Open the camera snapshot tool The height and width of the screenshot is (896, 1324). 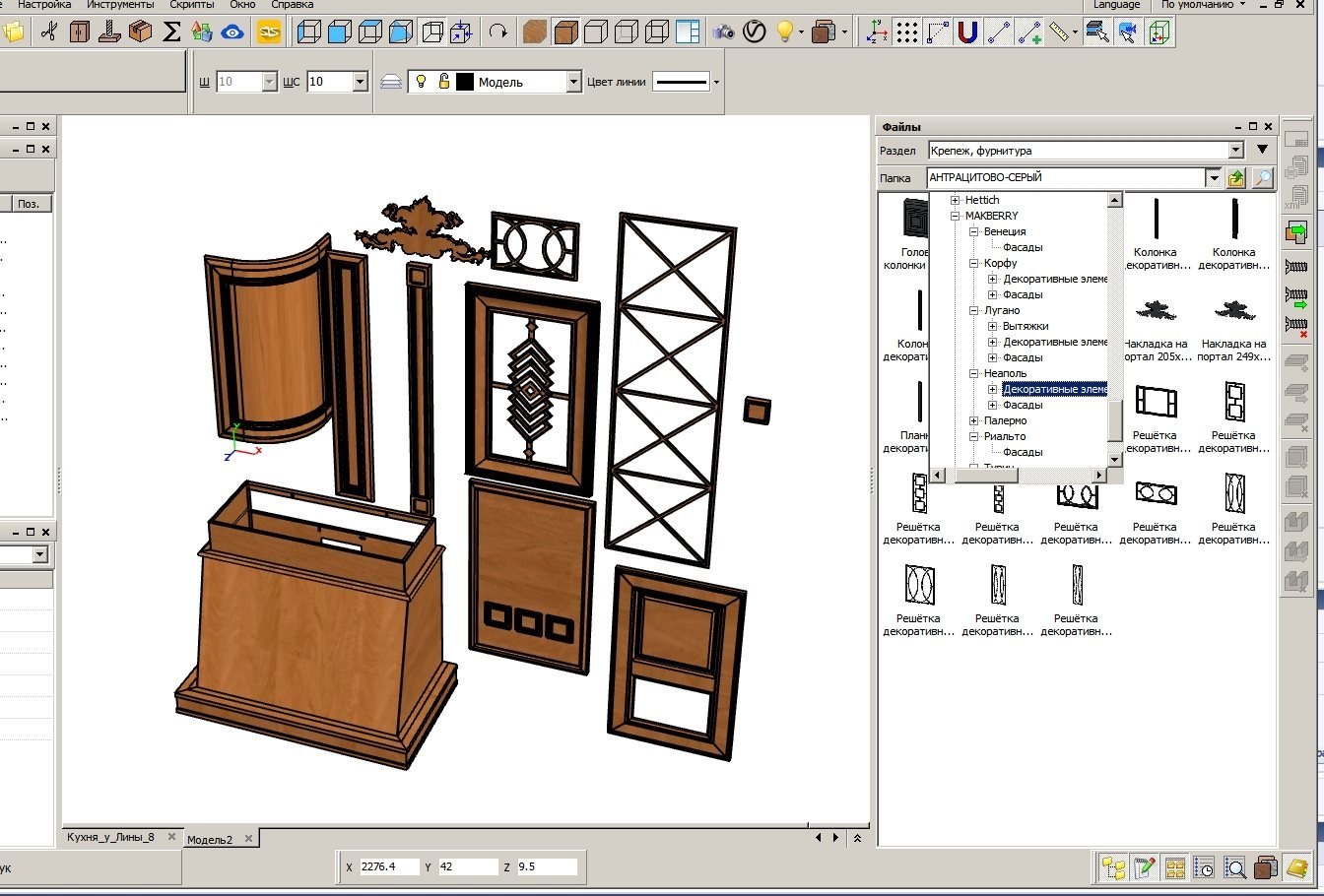point(724,32)
